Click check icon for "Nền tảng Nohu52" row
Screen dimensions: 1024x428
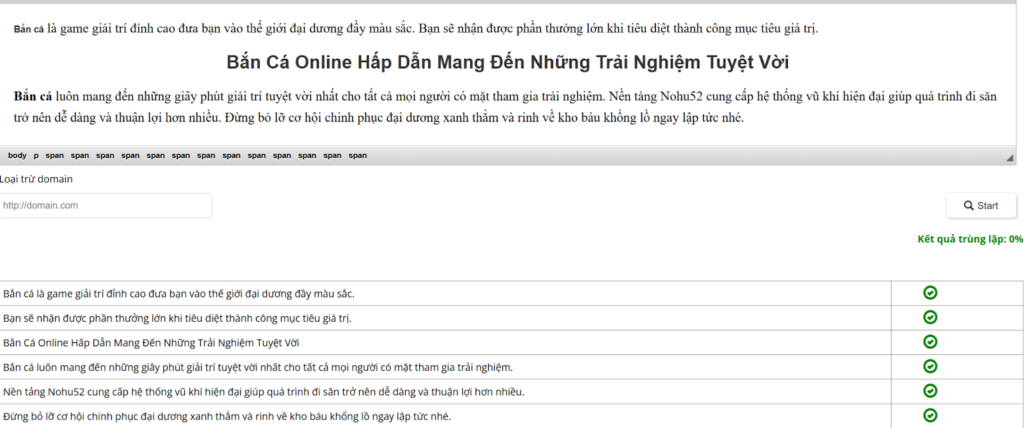click(x=930, y=391)
